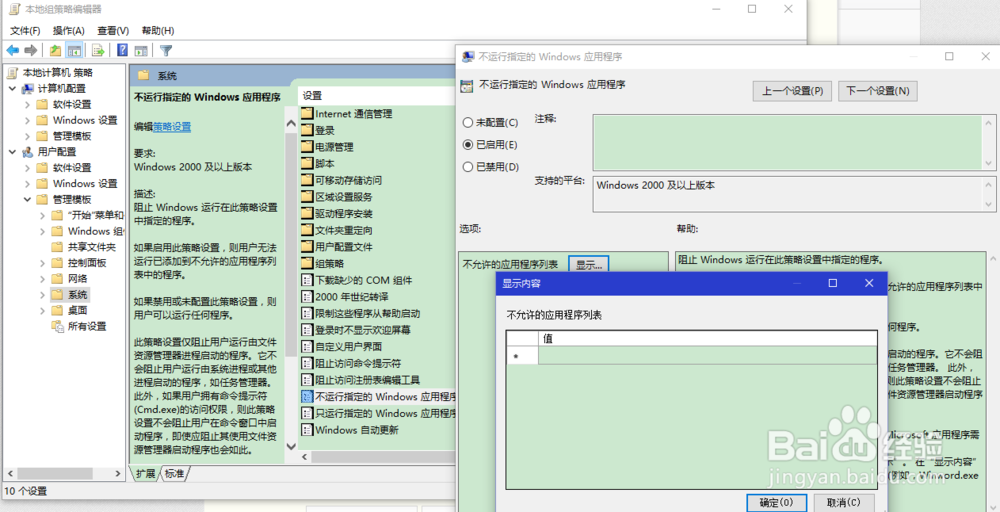Select 只运行指定的 Windows 应用程序 setting
1000x512 pixels.
click(x=385, y=413)
